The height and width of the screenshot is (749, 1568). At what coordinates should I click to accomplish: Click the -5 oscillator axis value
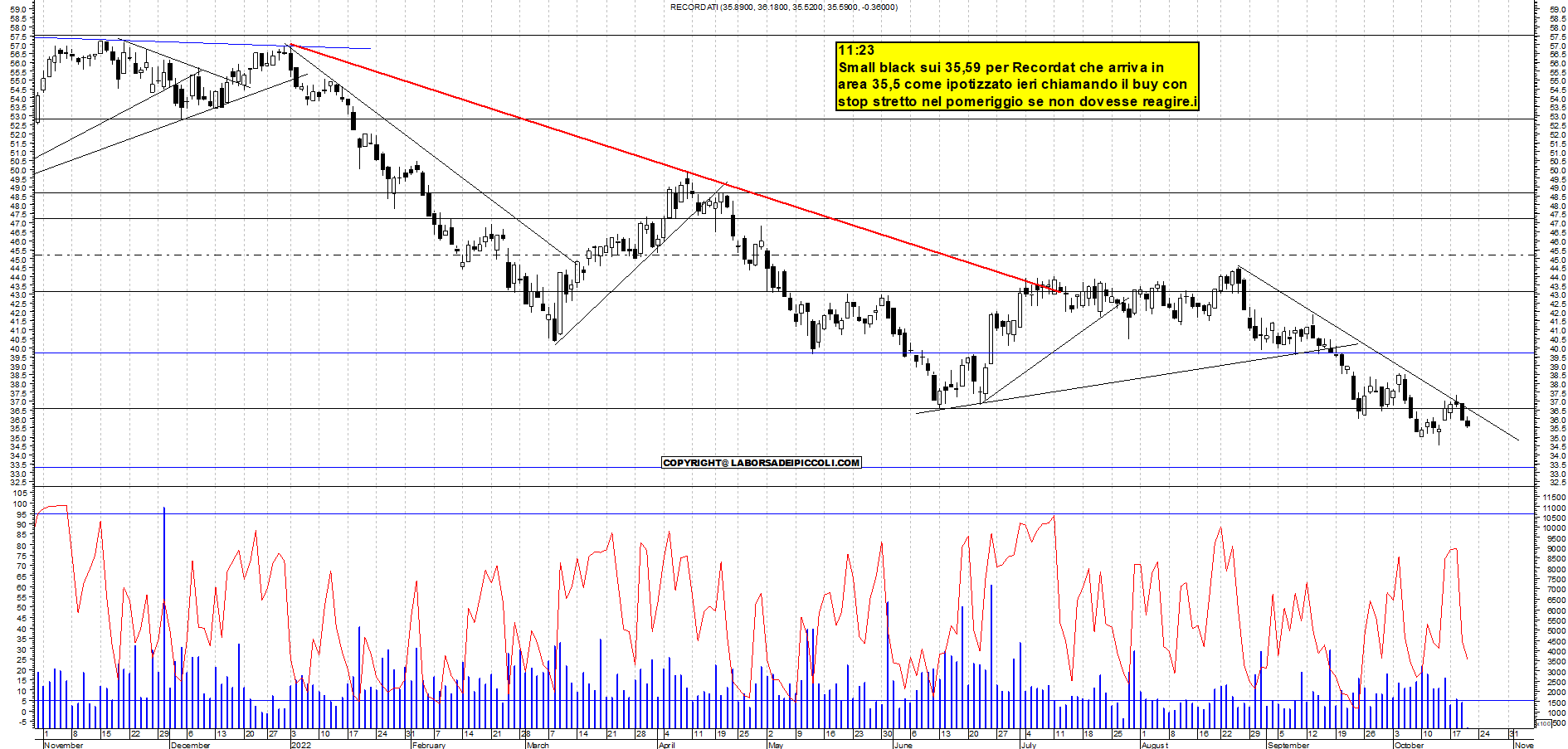(x=22, y=722)
